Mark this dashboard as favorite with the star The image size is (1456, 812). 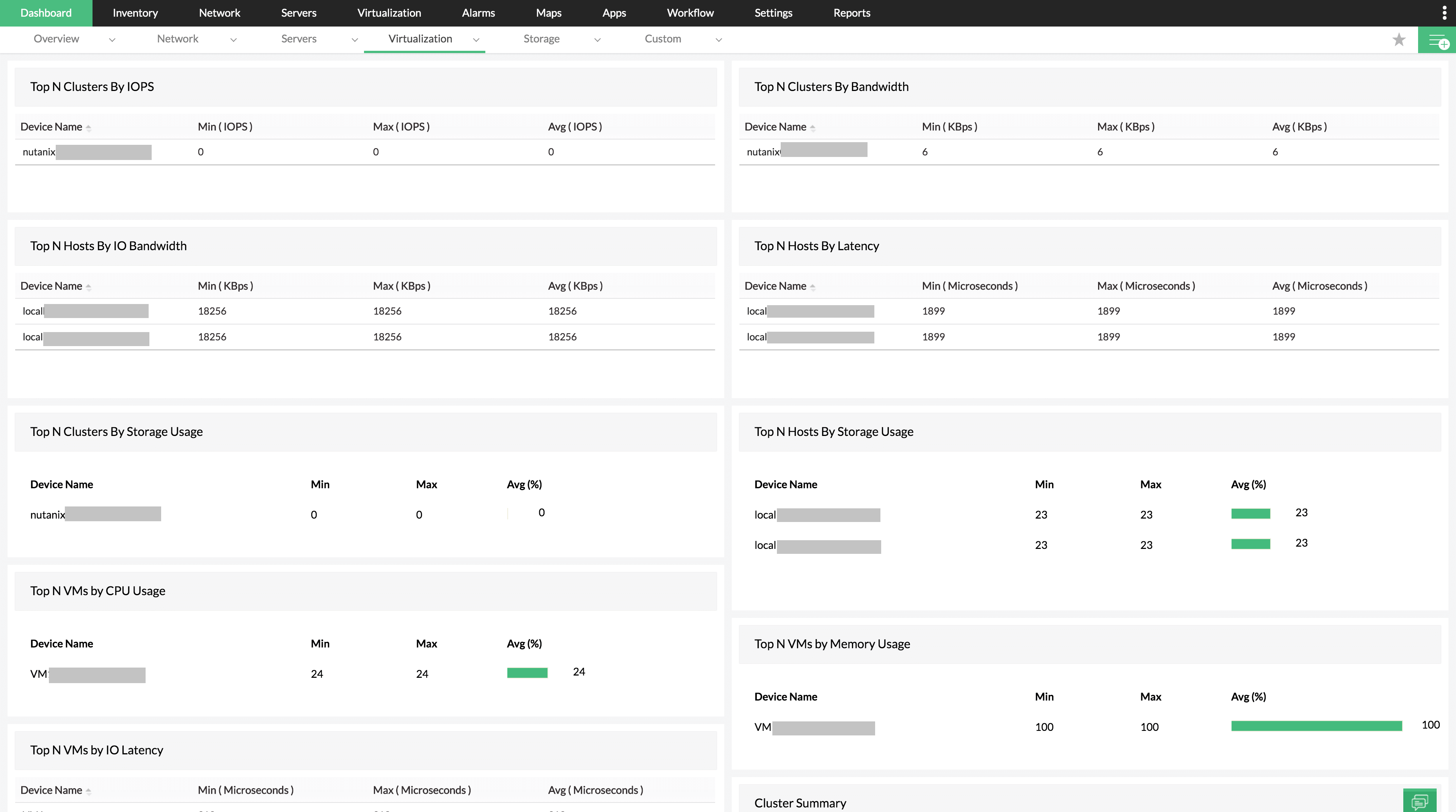pyautogui.click(x=1399, y=39)
